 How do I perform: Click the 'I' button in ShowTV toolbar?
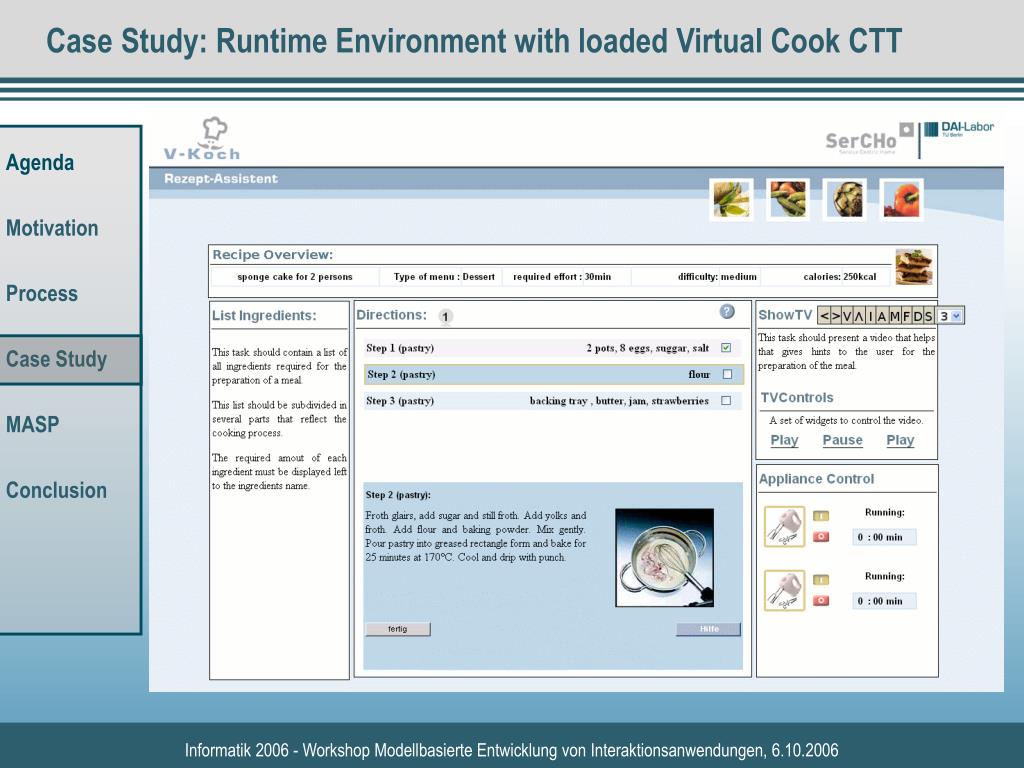(870, 316)
